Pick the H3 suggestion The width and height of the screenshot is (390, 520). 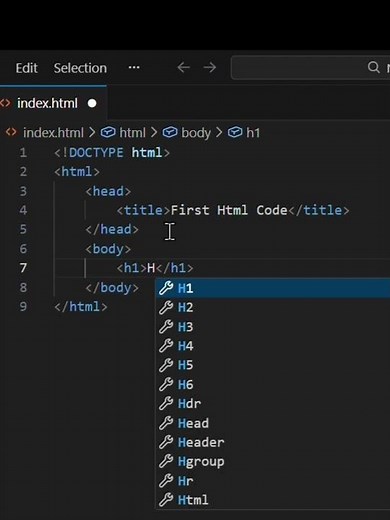[273, 327]
